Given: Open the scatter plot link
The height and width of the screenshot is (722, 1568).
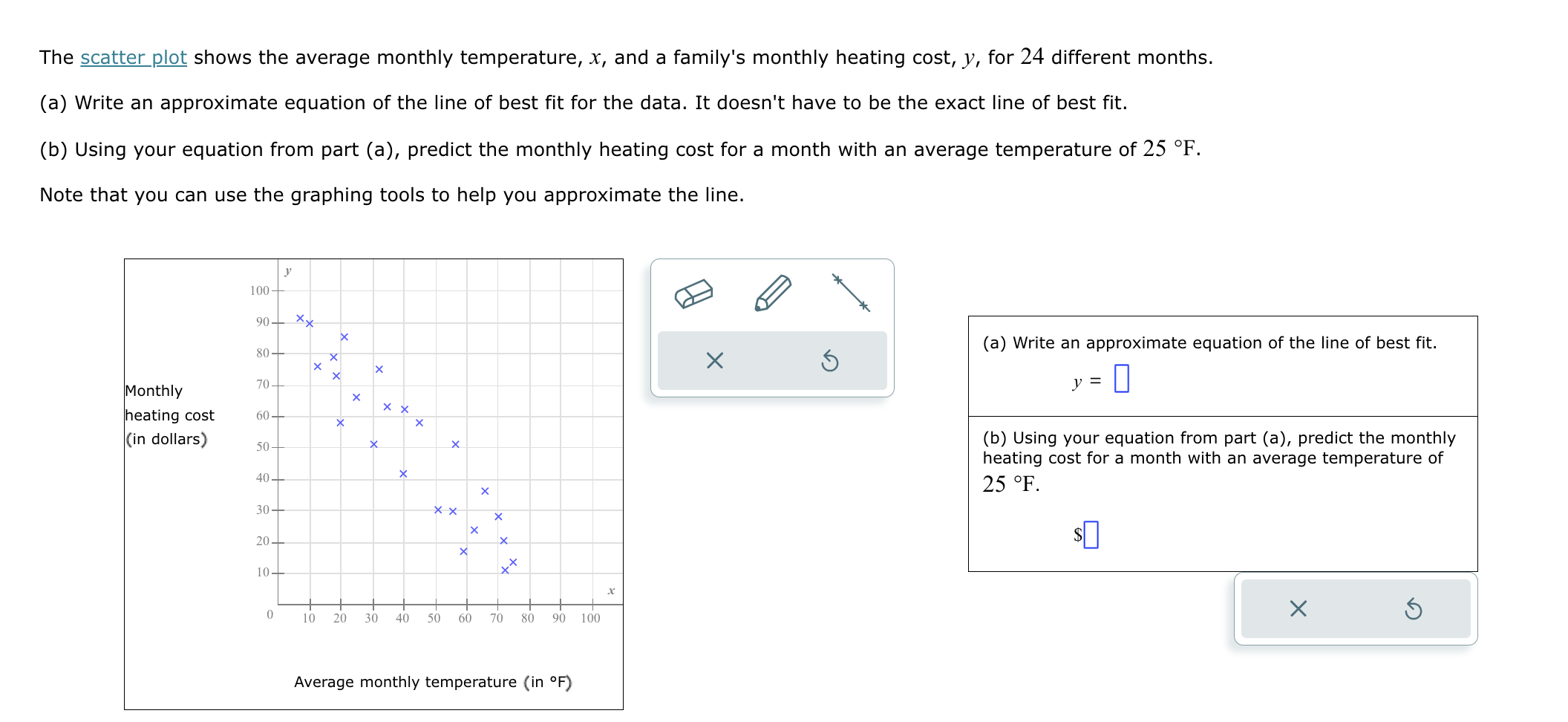Looking at the screenshot, I should click(x=132, y=57).
